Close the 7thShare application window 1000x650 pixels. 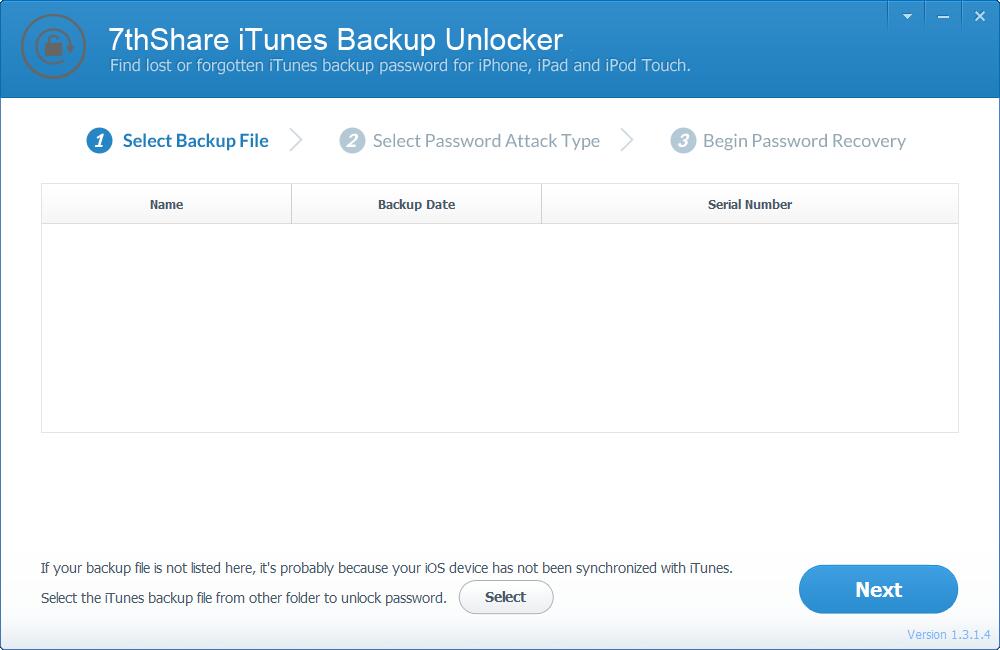point(980,17)
